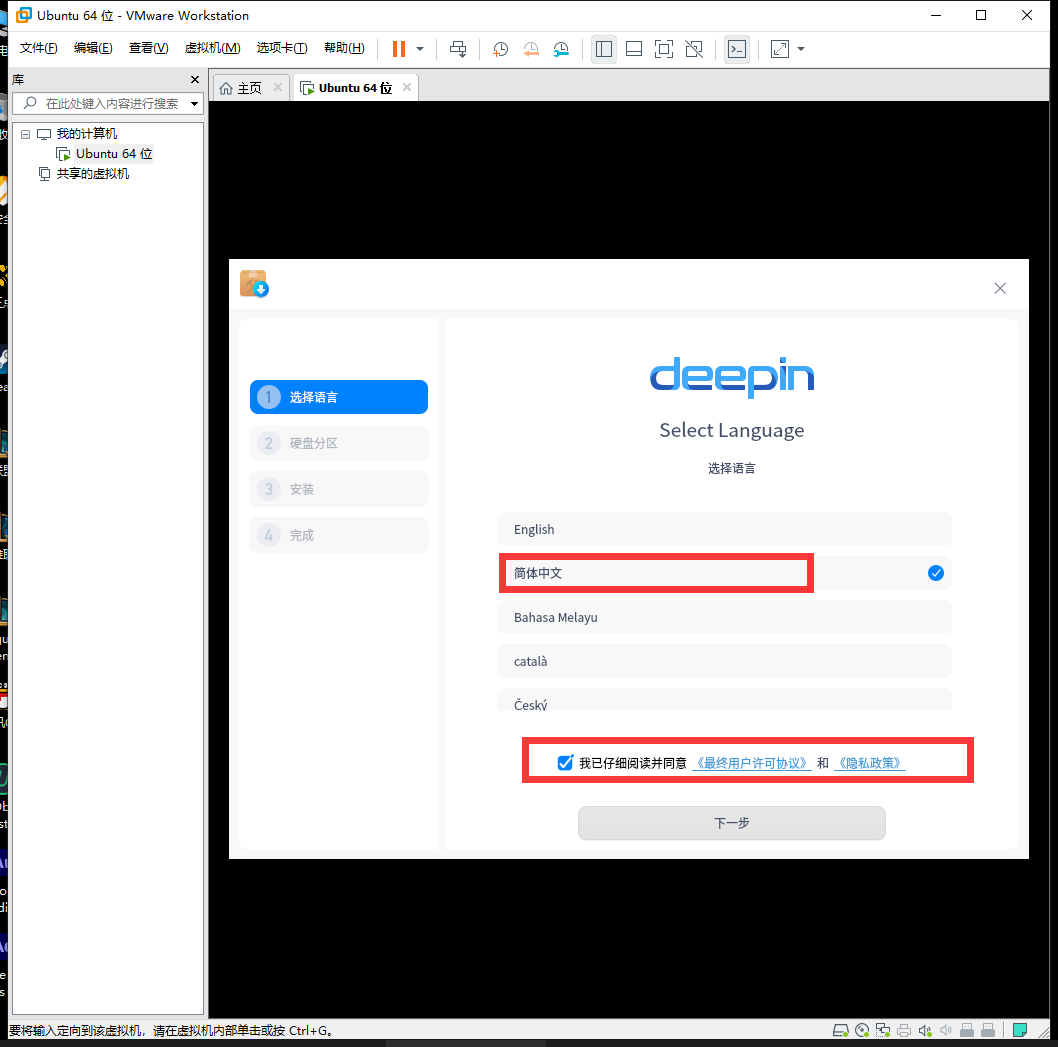
Task: Click the printer status icon
Action: [x=904, y=1030]
